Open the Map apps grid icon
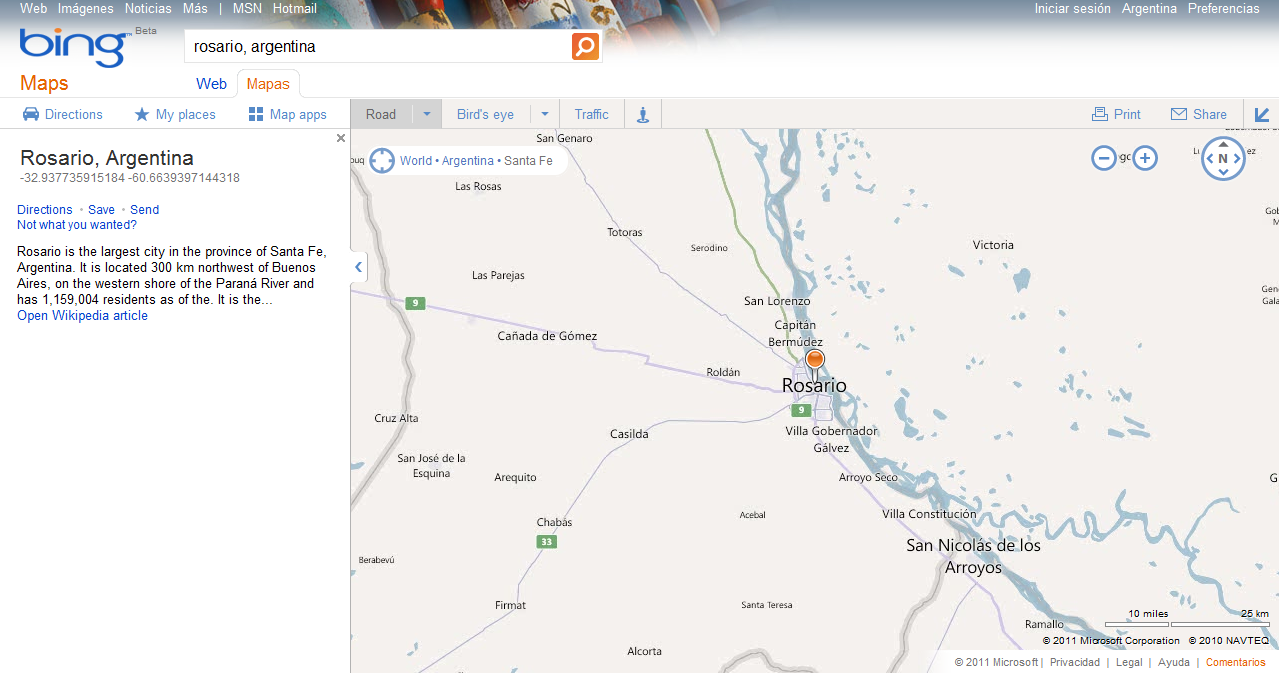1279x673 pixels. point(254,114)
